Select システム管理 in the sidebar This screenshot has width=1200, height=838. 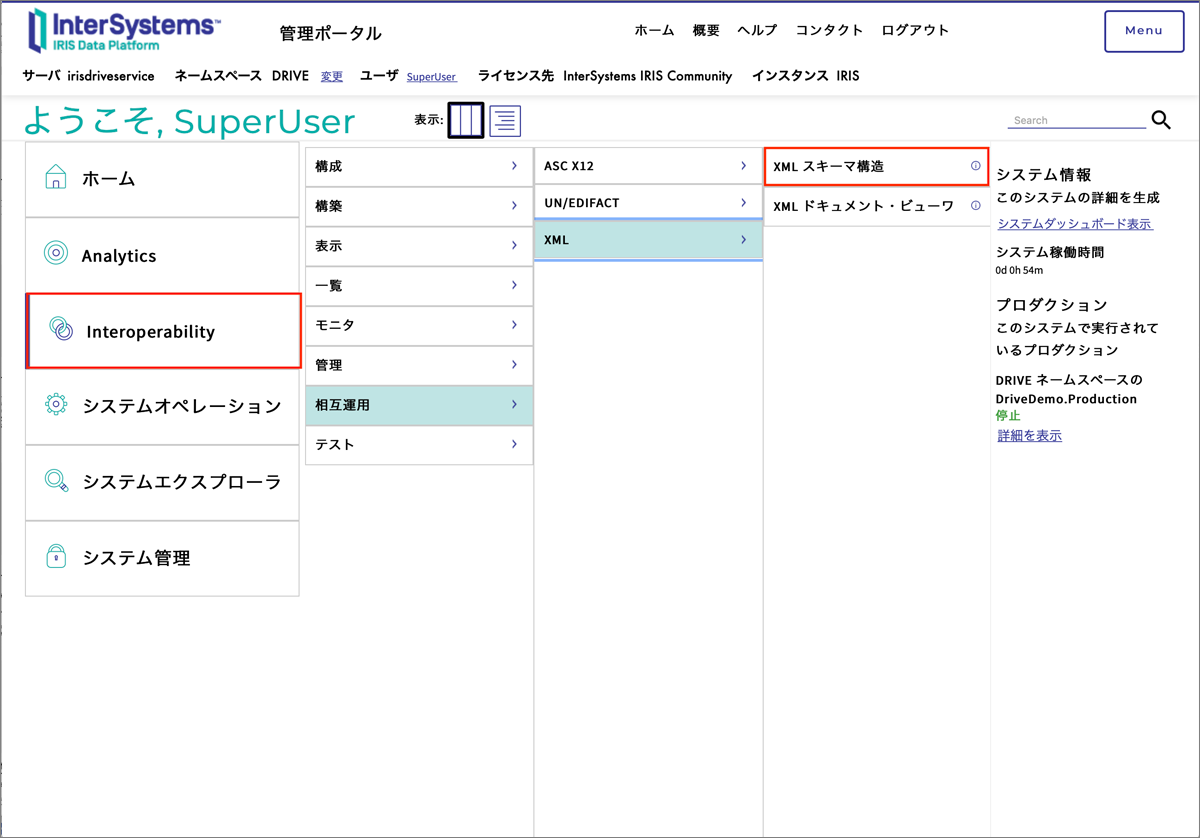162,558
